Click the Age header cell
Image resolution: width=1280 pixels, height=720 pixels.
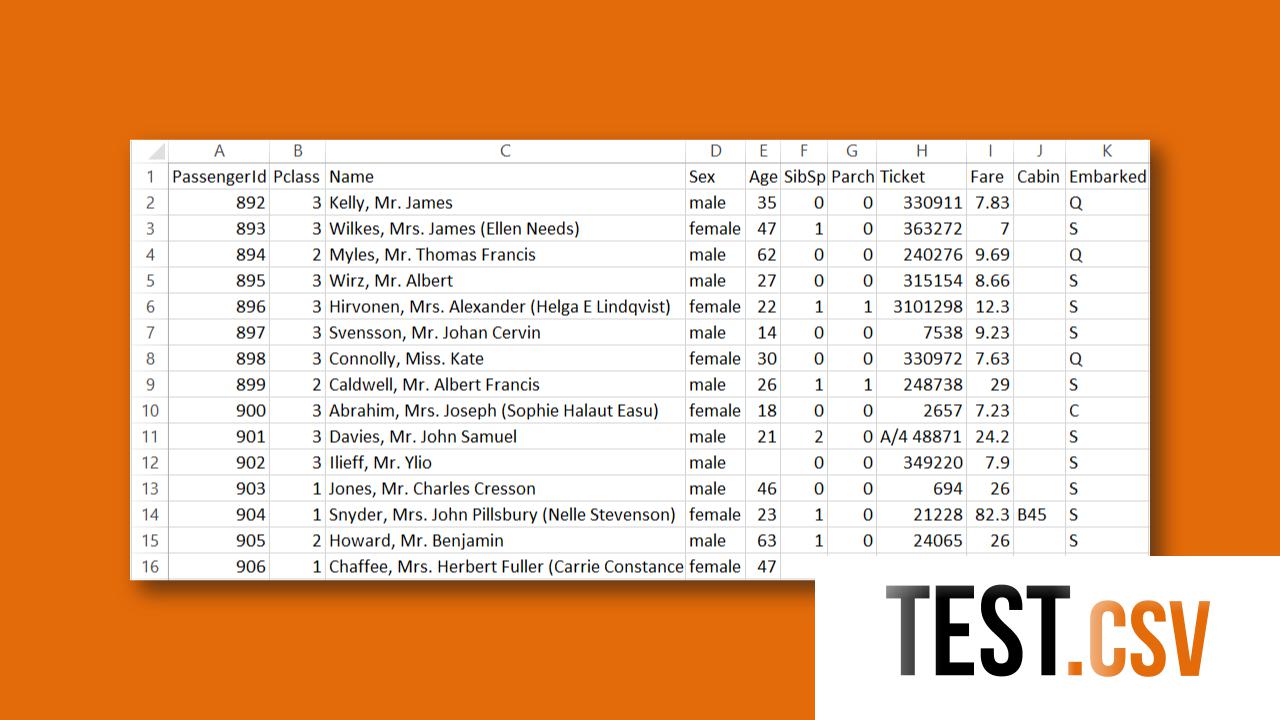pos(763,176)
